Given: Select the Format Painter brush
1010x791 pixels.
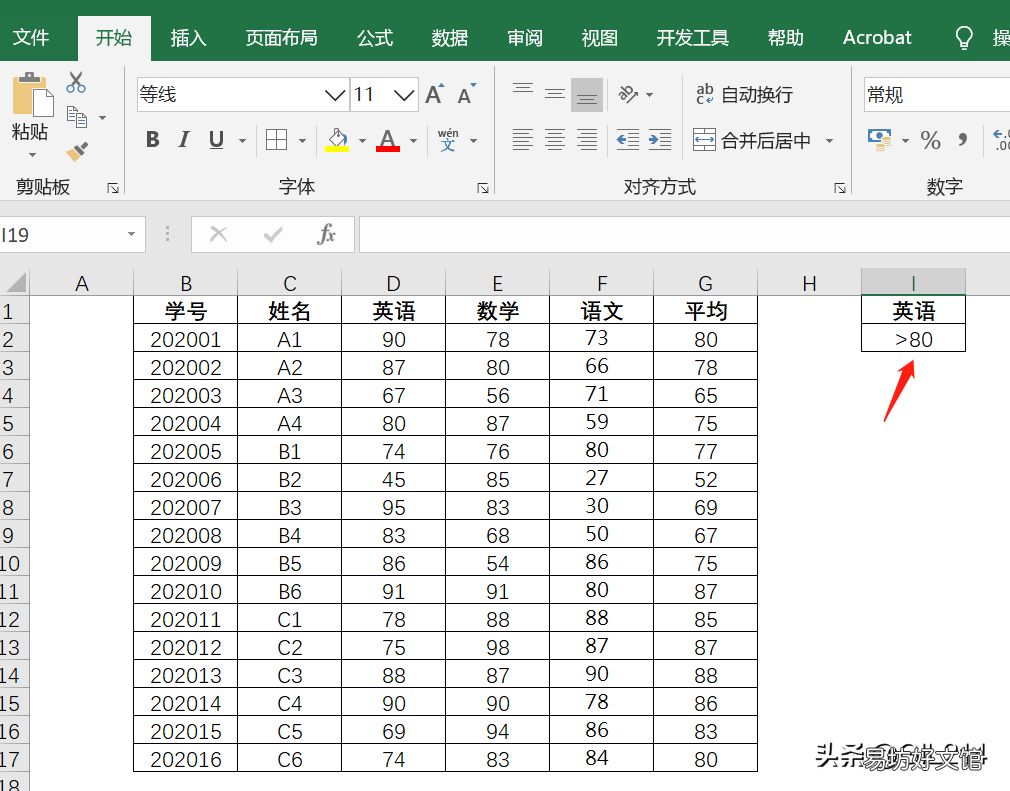Looking at the screenshot, I should coord(77,152).
